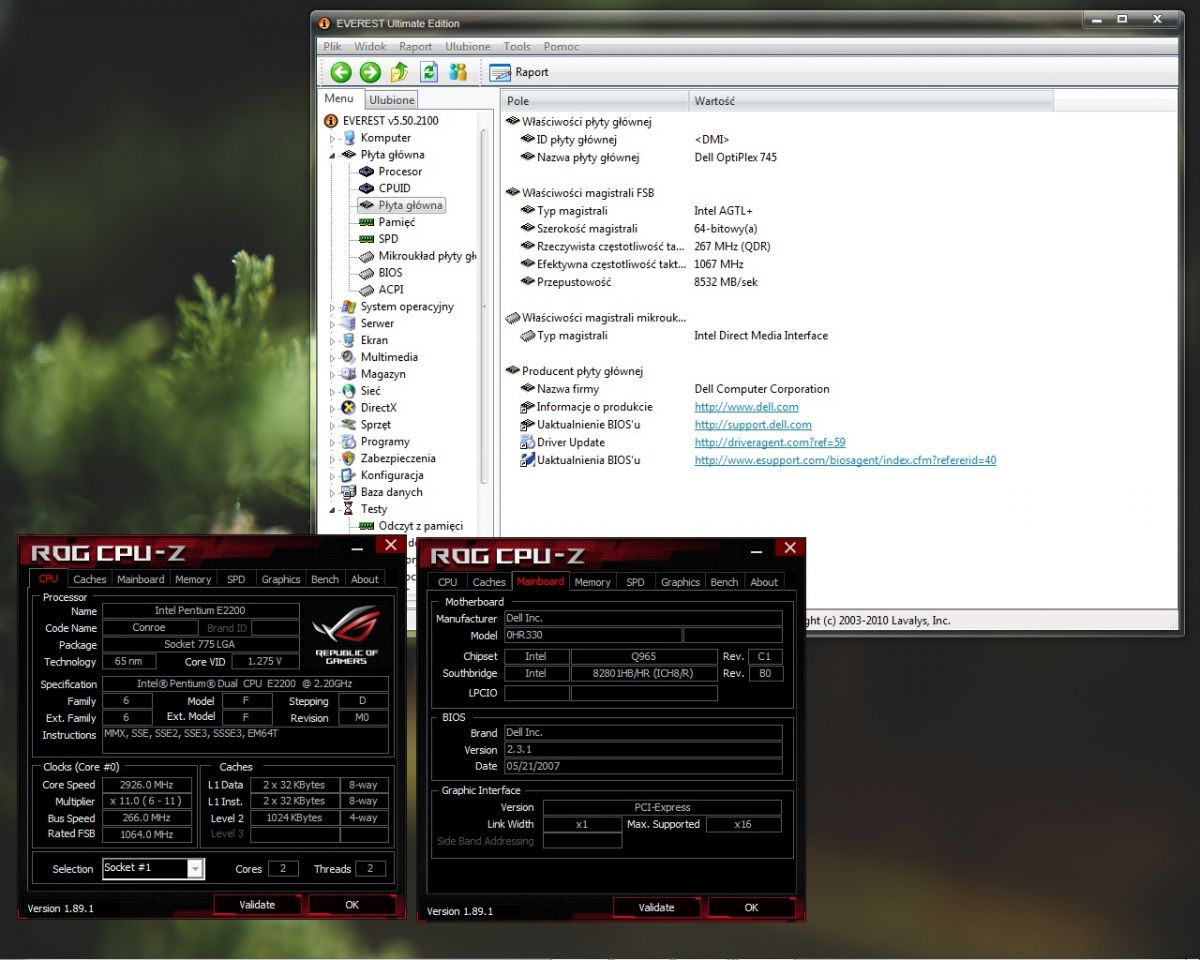Click Validate in CPU-Z processor window
Viewport: 1200px width, 960px height.
[257, 904]
